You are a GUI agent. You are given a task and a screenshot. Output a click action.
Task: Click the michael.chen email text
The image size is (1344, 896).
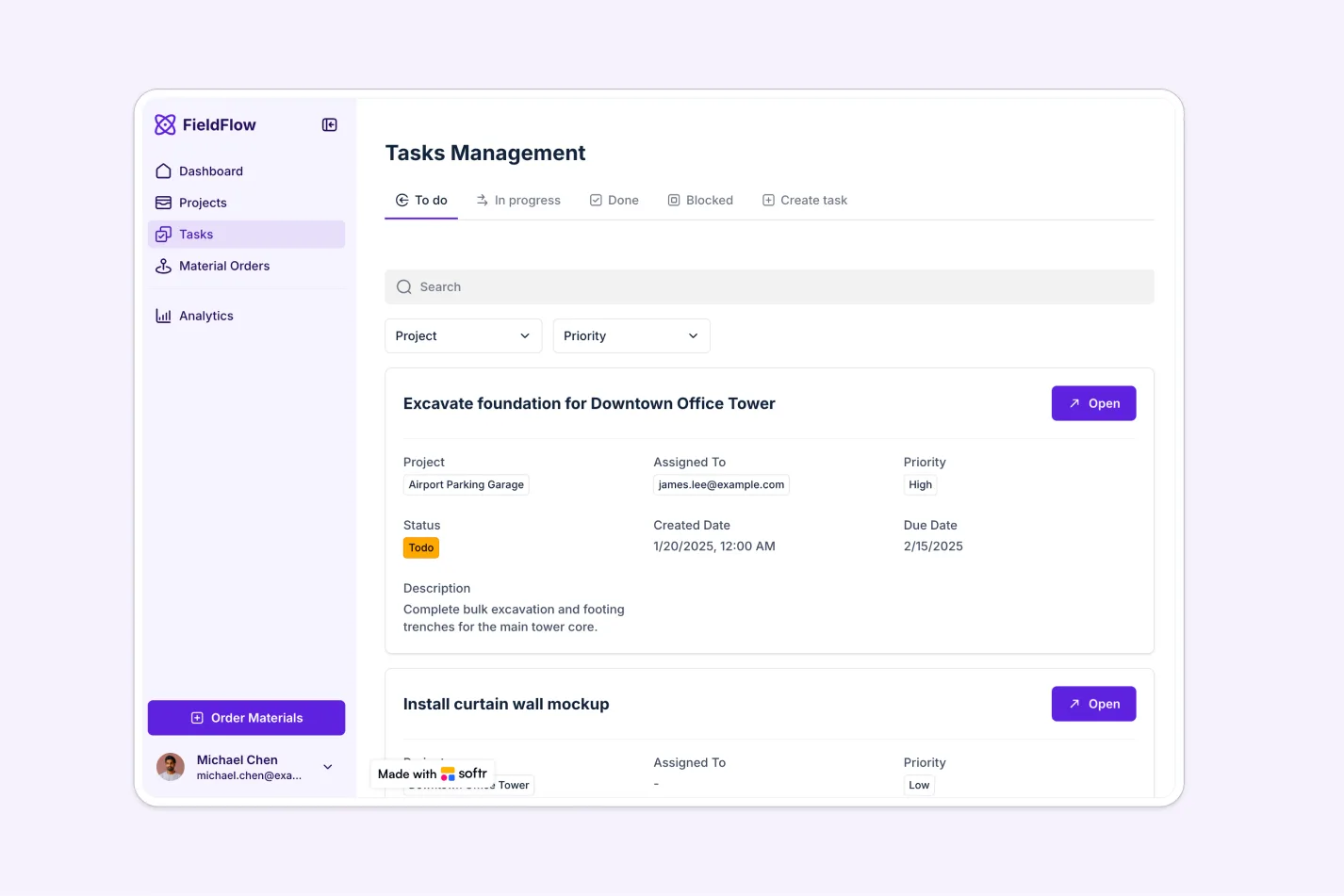[249, 775]
